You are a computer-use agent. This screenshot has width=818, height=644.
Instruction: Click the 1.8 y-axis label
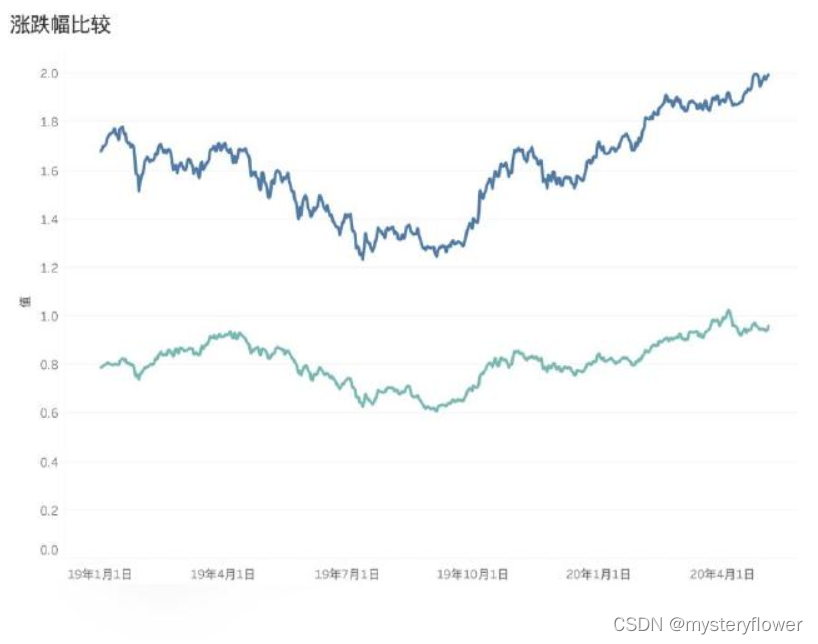[x=49, y=122]
